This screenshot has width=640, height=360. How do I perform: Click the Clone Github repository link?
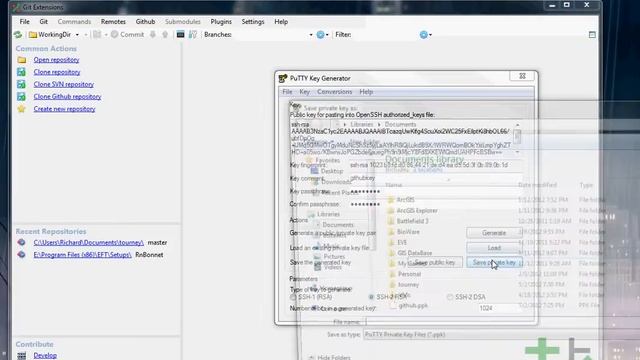click(67, 97)
